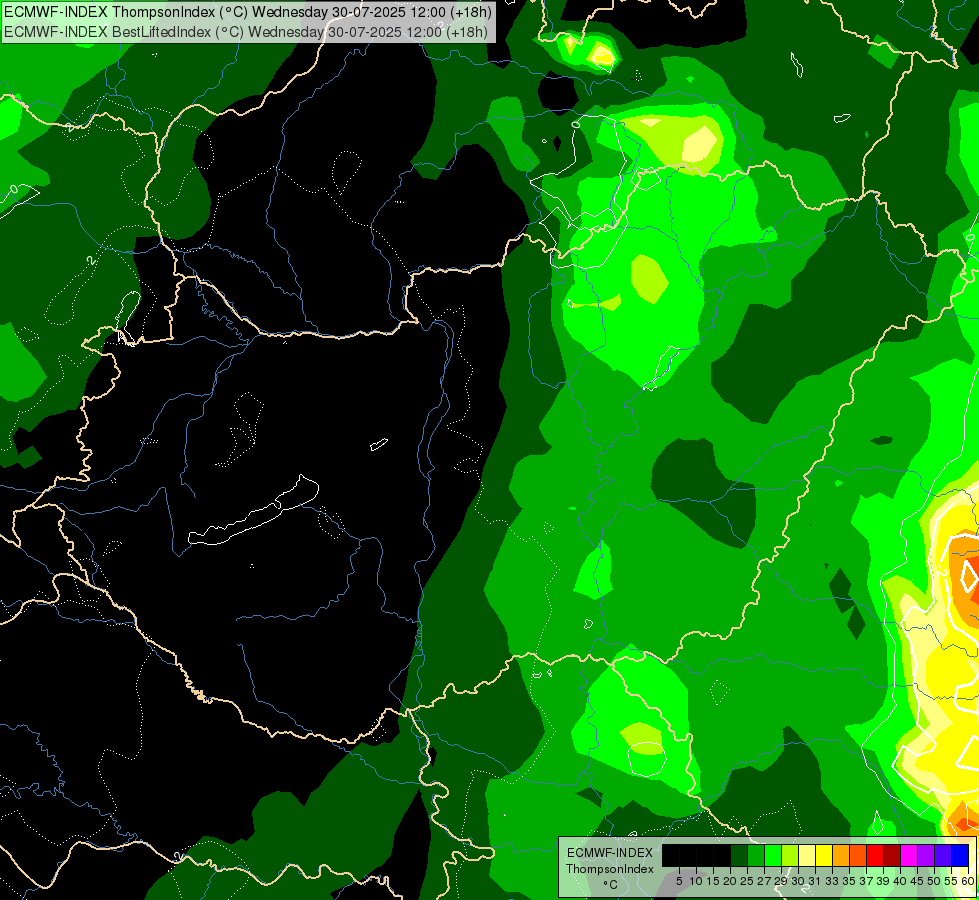Select the medium green 25–27 legend swatch
Screen dimensions: 979x900
click(755, 855)
